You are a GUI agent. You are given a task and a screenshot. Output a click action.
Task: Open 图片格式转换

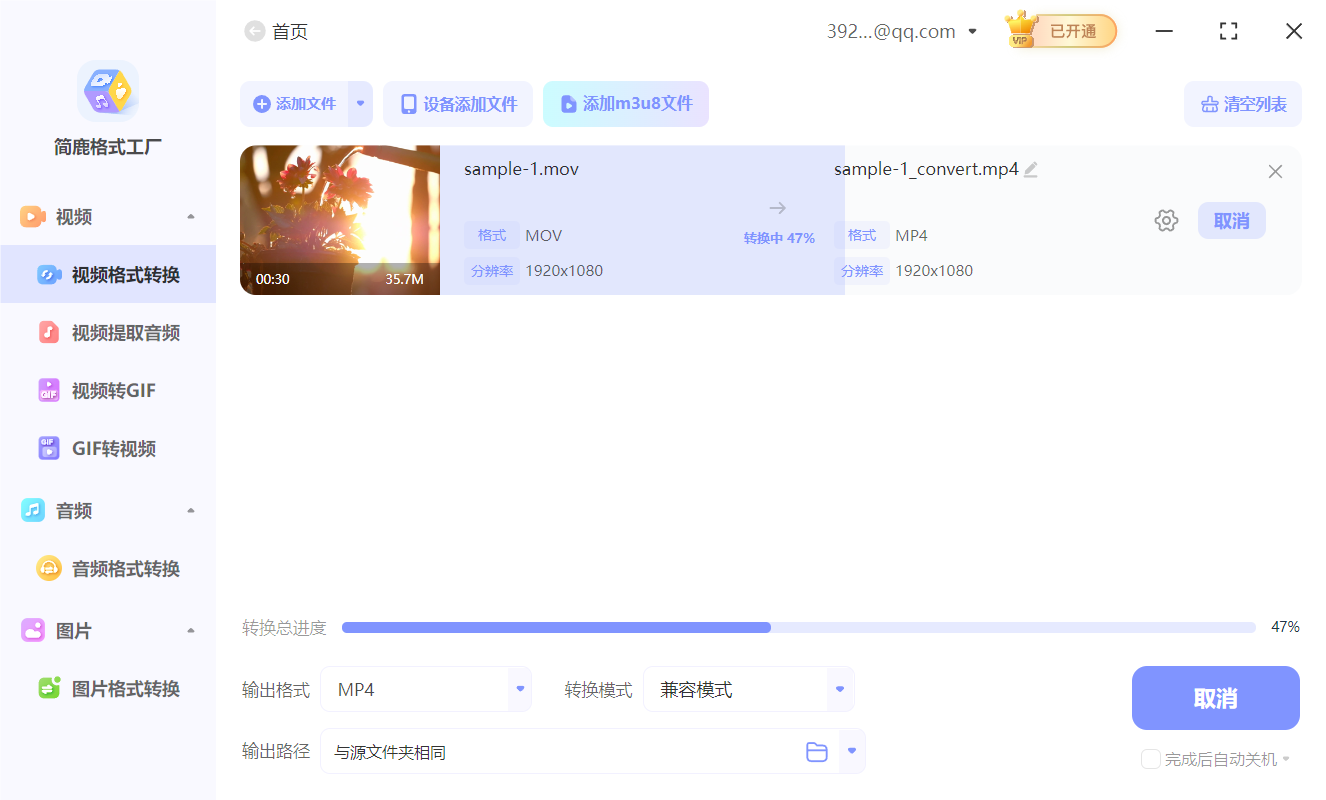click(x=108, y=689)
